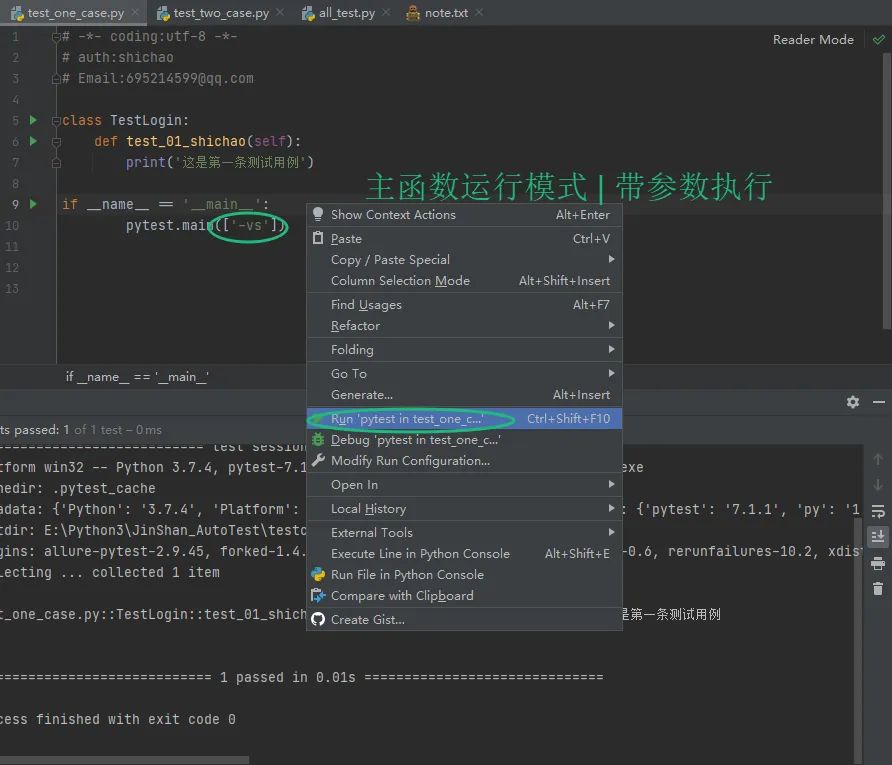Viewport: 892px width, 765px height.
Task: Collapse the class TestLogin fold marker
Action: tap(56, 121)
